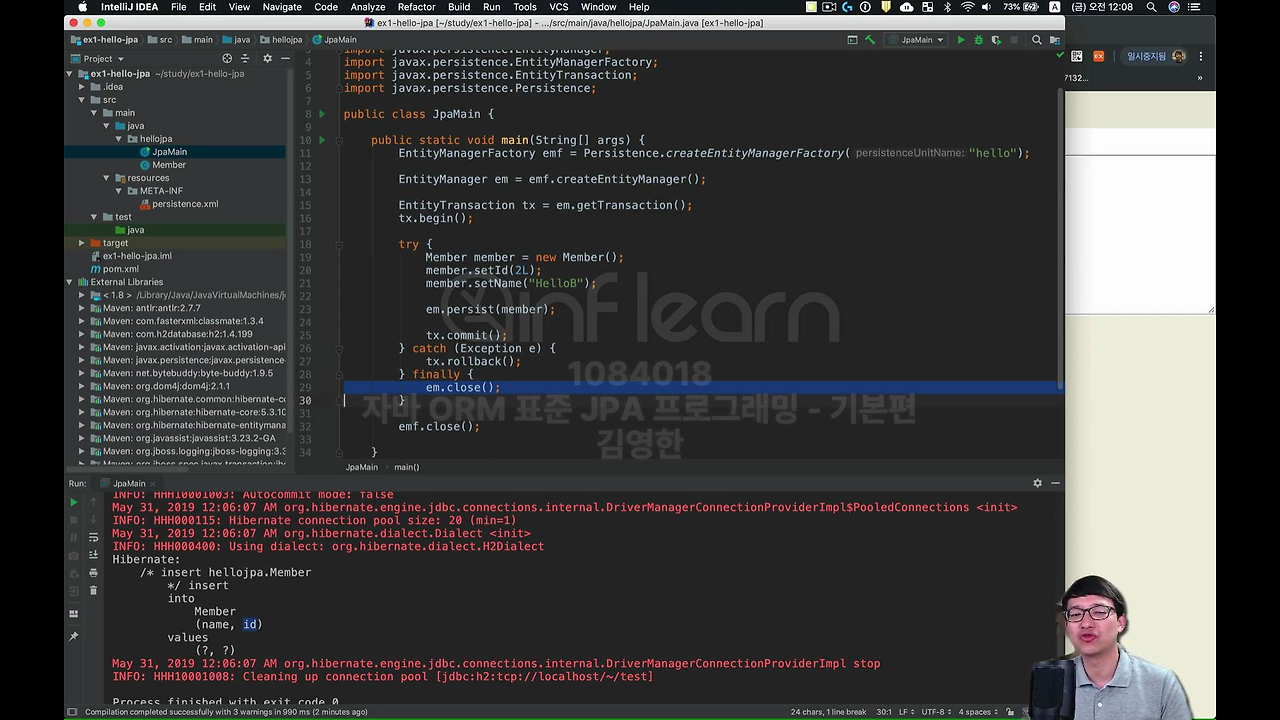Click the Wi-Fi icon in the macOS menu bar
1280x720 pixels.
(967, 7)
